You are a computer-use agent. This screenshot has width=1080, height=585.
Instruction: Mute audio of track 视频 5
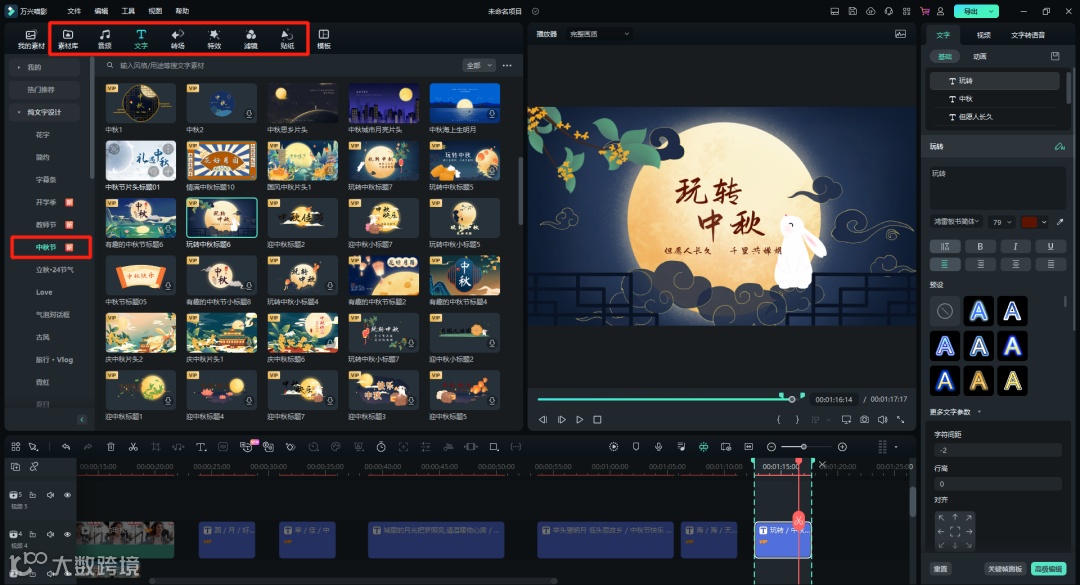pos(50,495)
